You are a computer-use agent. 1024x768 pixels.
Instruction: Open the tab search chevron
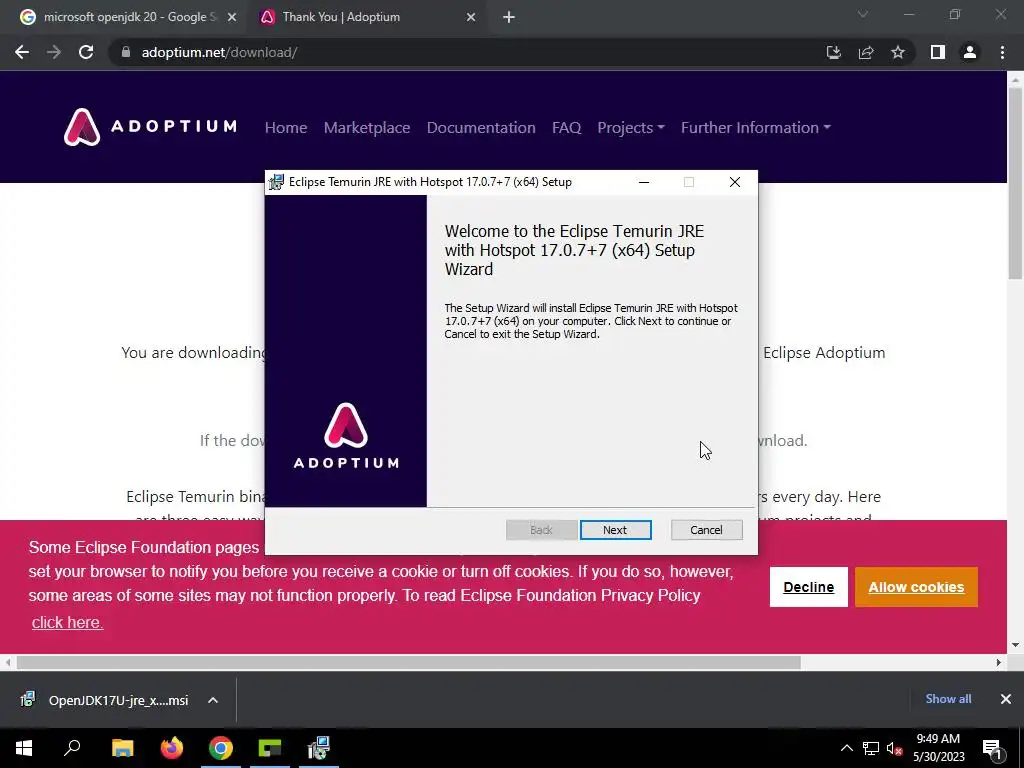tap(863, 14)
